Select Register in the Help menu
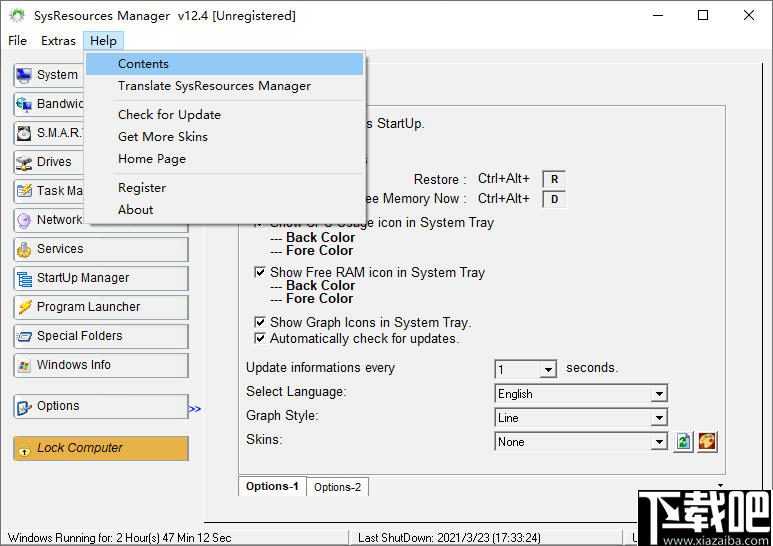 pyautogui.click(x=224, y=188)
